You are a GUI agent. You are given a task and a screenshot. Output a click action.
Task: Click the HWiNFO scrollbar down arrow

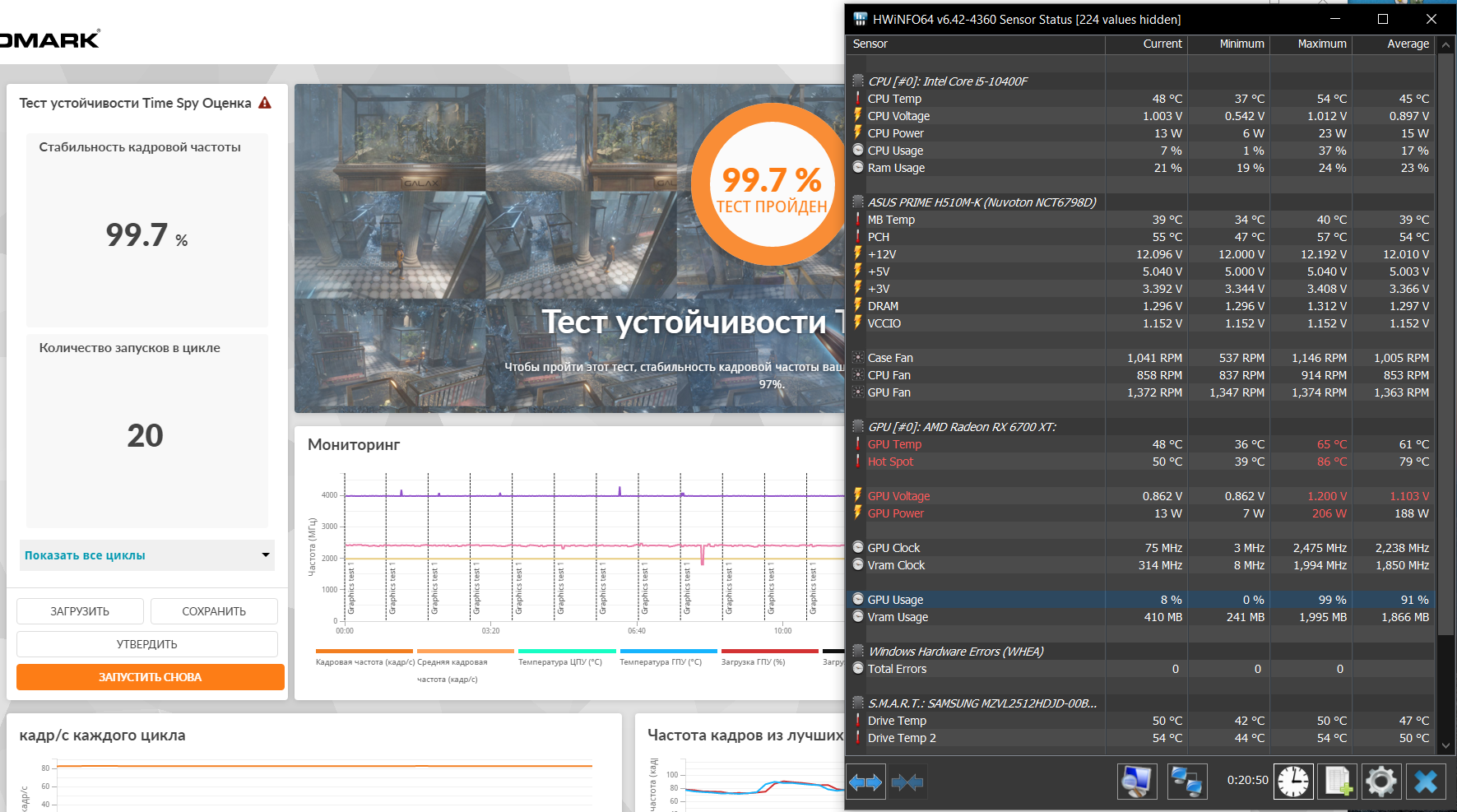tap(1445, 745)
